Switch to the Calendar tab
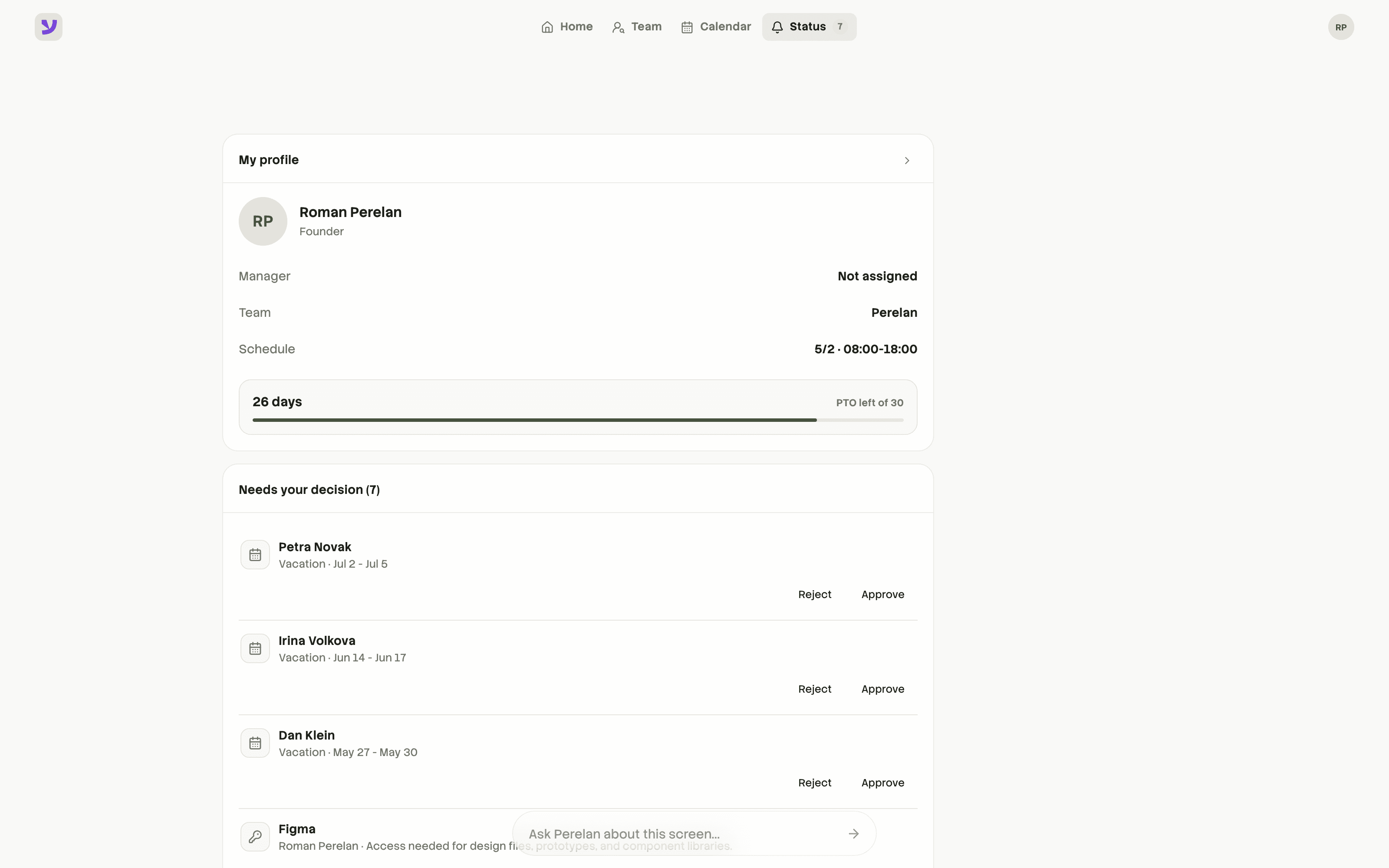This screenshot has width=1389, height=868. coord(716,27)
